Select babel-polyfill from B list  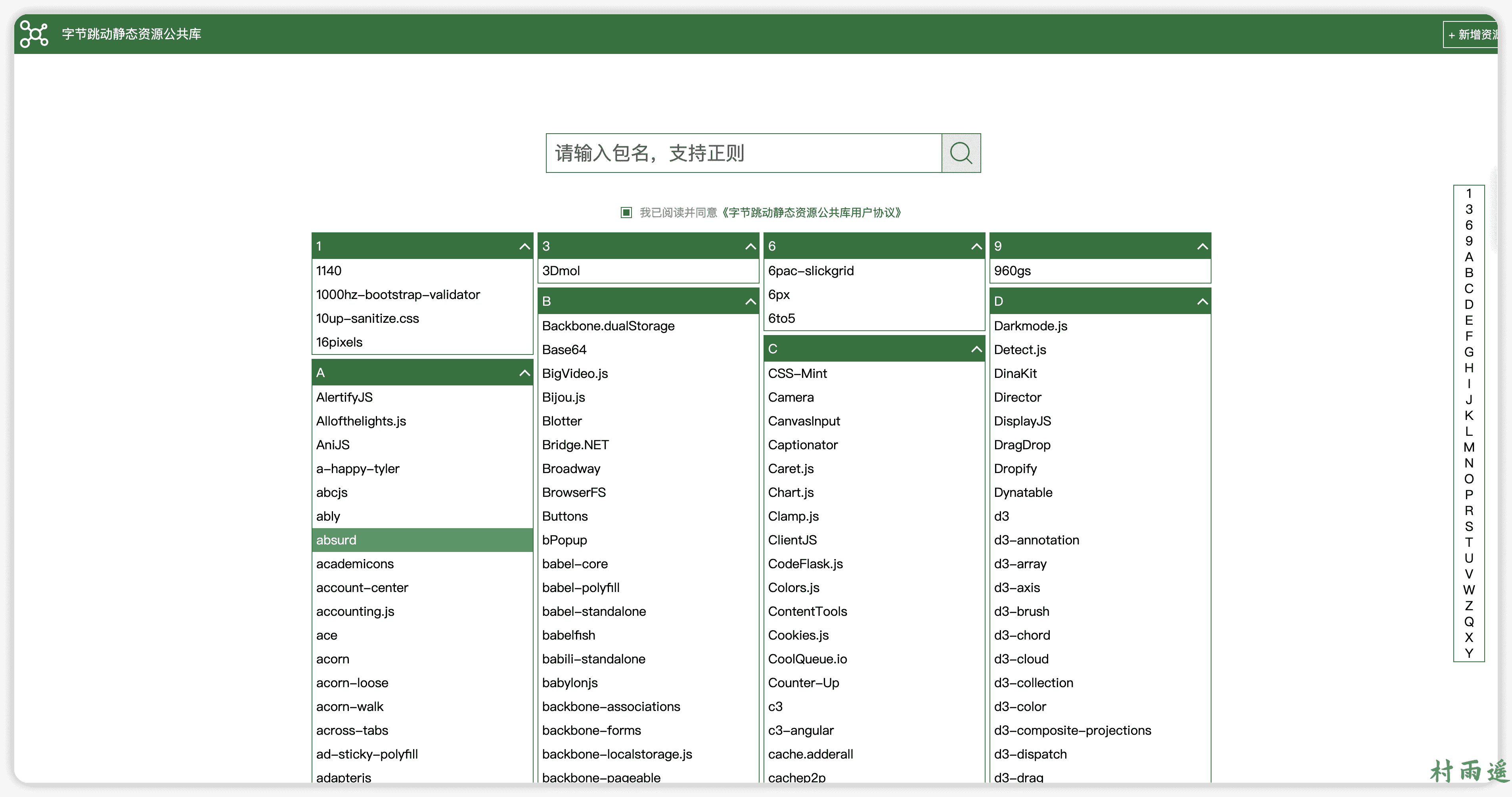pos(580,588)
